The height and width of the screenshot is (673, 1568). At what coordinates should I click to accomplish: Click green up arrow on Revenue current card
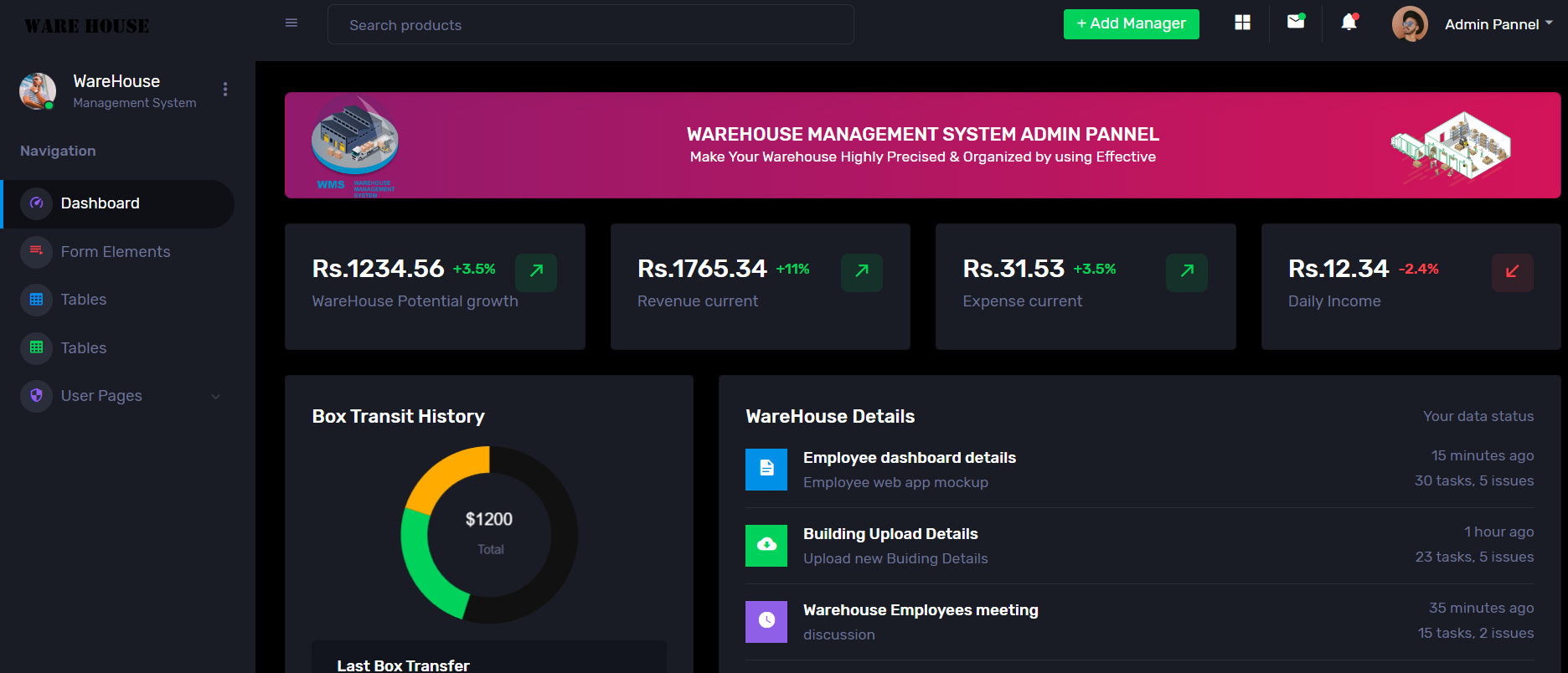click(x=861, y=272)
